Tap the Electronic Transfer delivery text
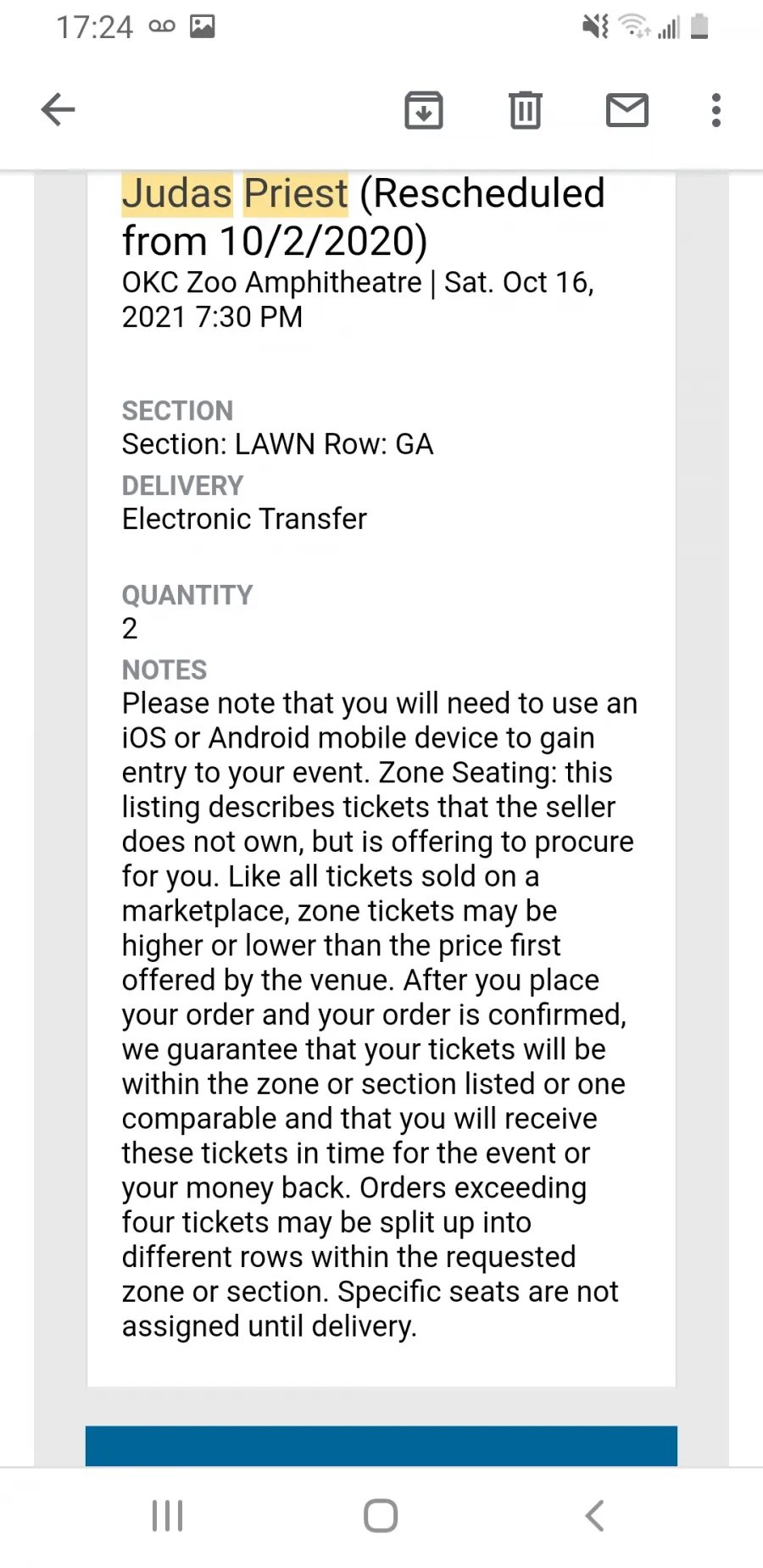The image size is (763, 1568). coord(244,519)
